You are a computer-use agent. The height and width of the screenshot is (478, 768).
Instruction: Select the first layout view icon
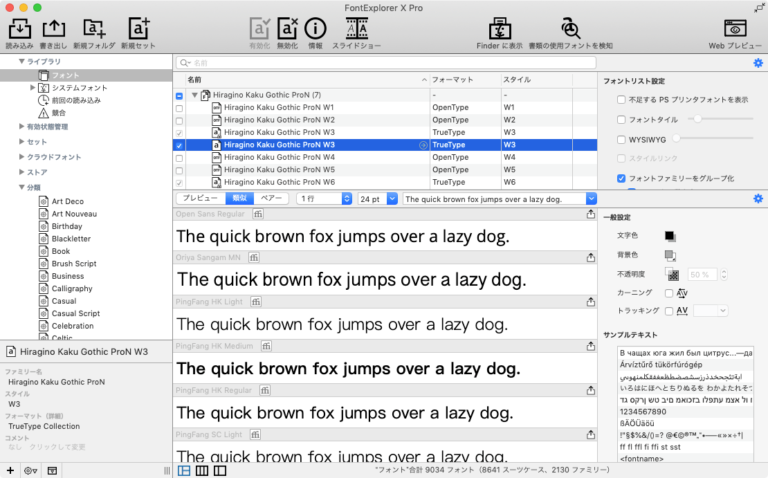[184, 471]
